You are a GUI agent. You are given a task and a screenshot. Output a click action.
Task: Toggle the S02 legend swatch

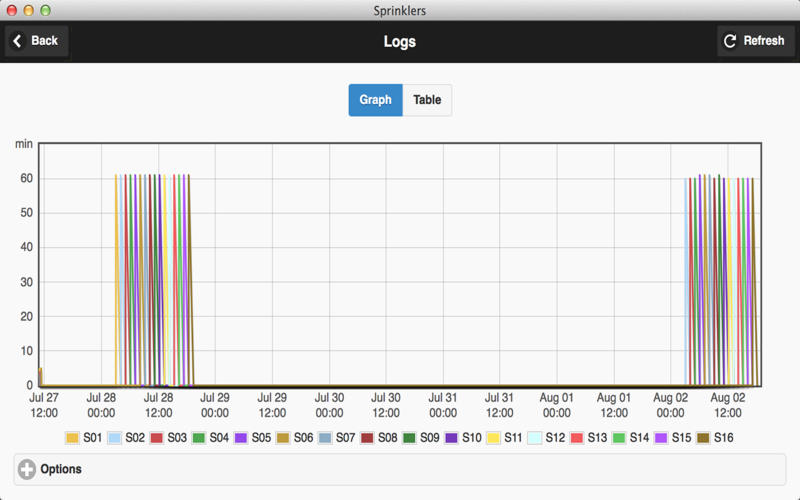point(115,438)
